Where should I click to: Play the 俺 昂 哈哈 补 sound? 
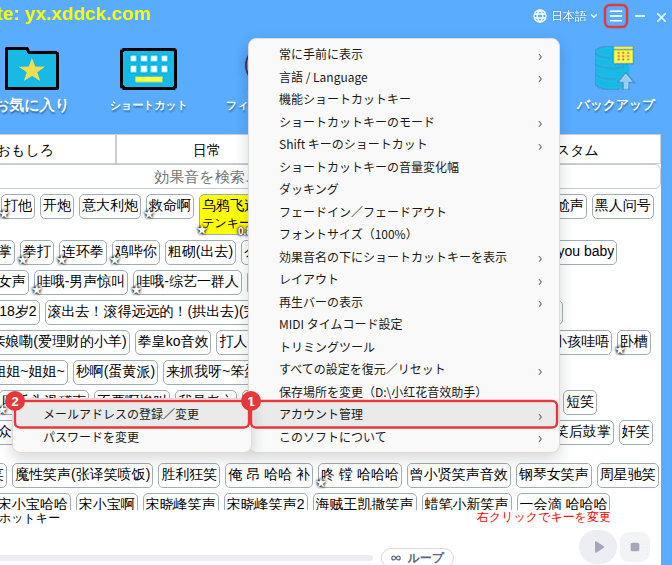tap(269, 475)
